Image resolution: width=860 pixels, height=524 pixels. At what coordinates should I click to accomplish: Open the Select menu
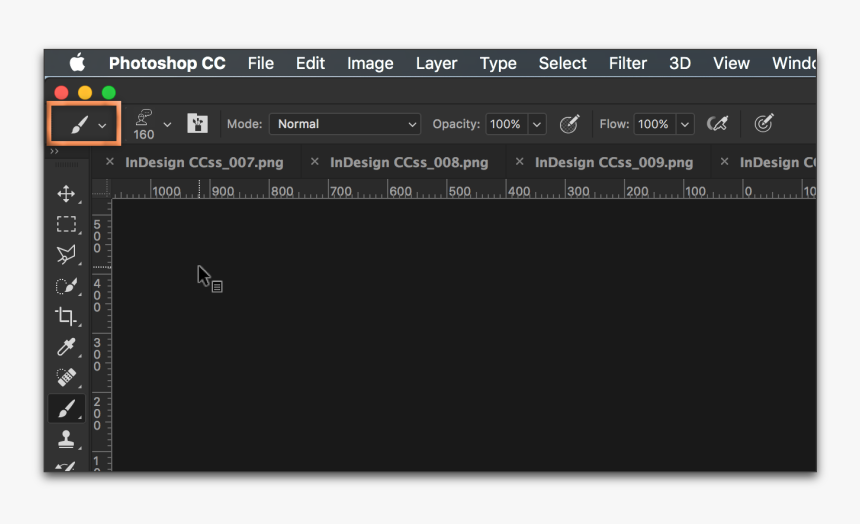click(563, 63)
